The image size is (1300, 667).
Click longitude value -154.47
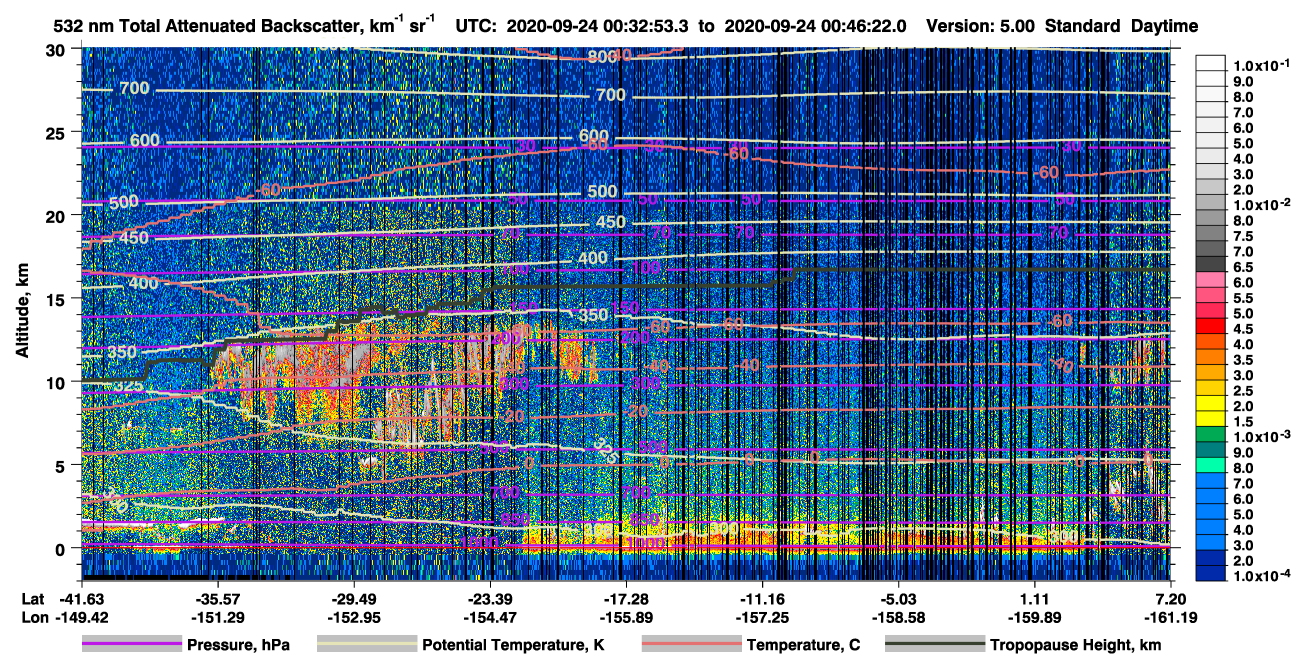coord(490,618)
